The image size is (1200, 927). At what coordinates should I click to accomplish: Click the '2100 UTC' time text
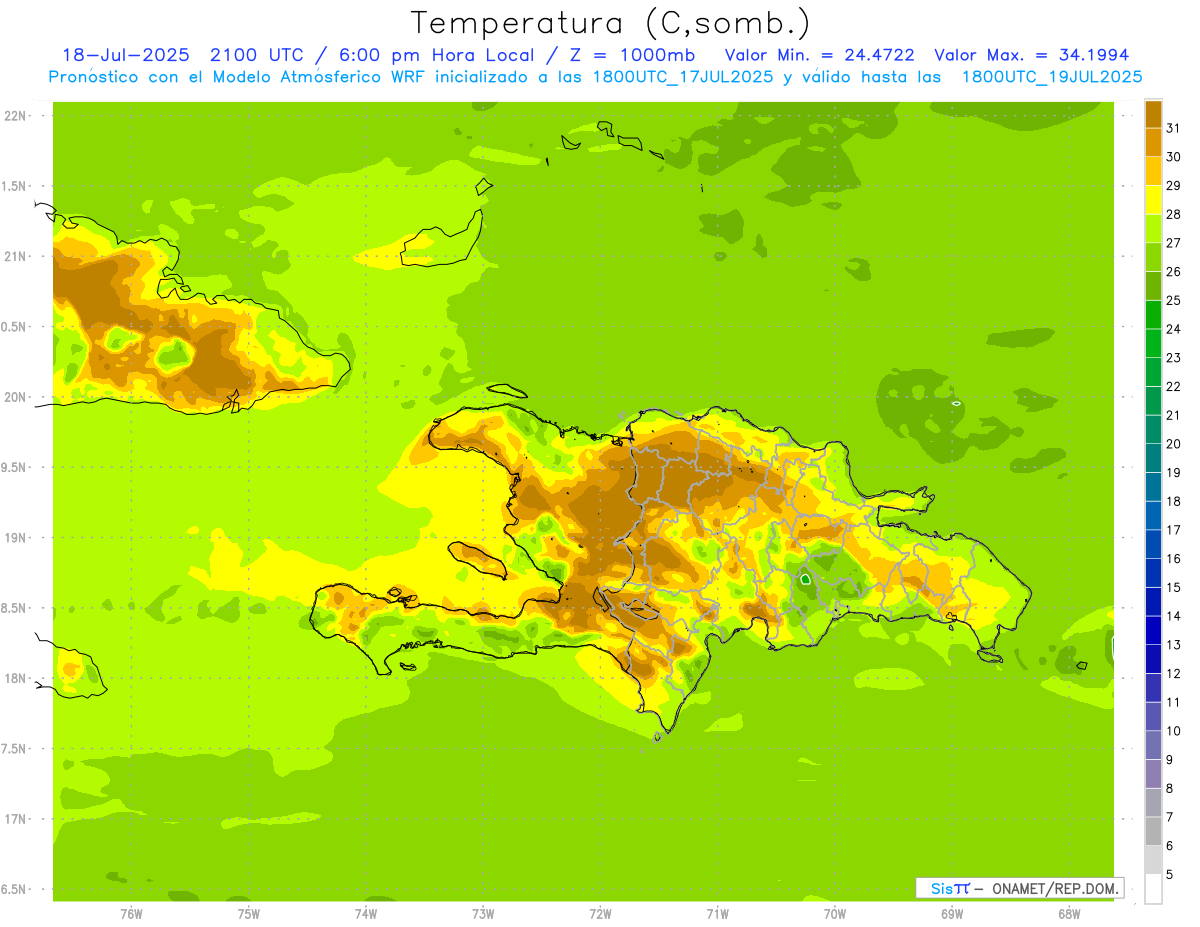tap(258, 55)
